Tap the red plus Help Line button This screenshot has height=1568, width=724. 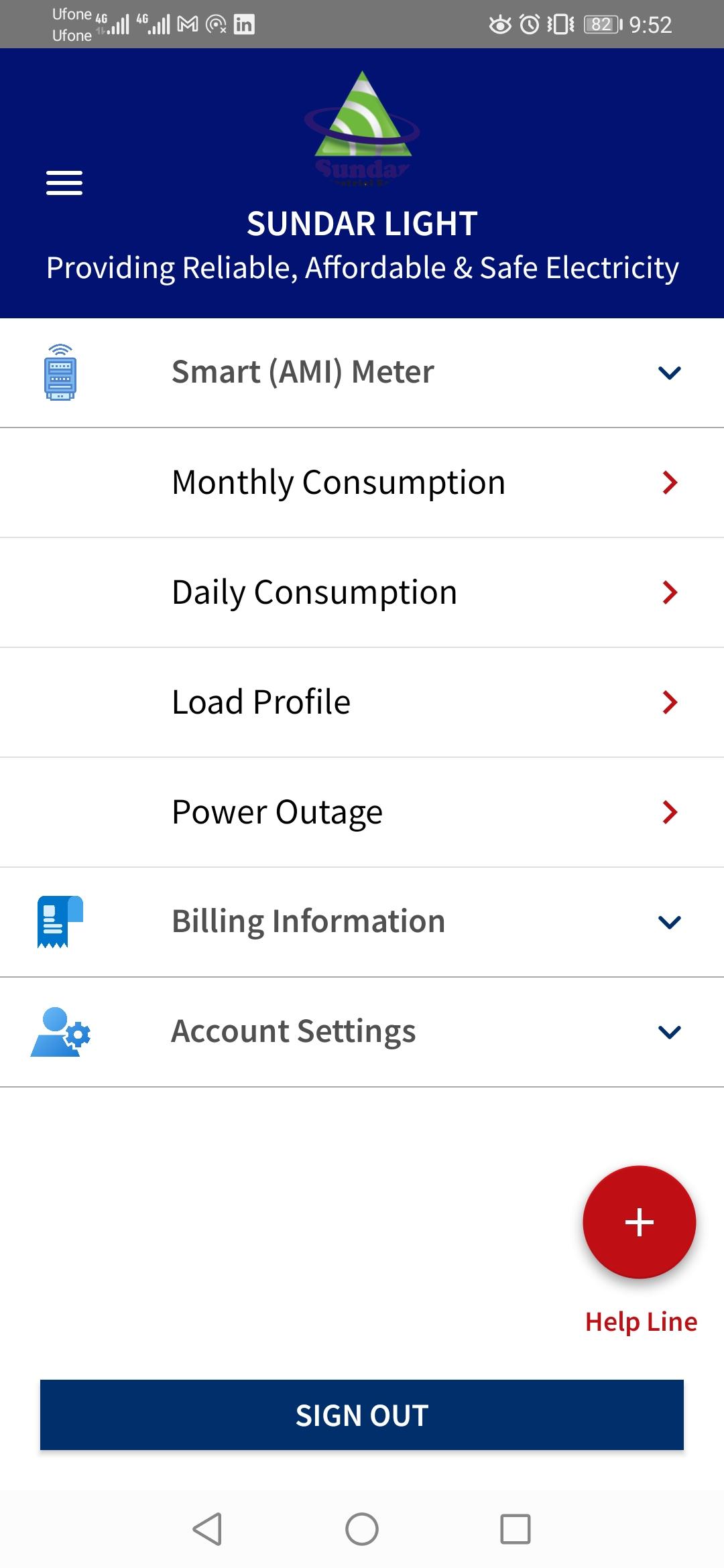click(x=639, y=1222)
